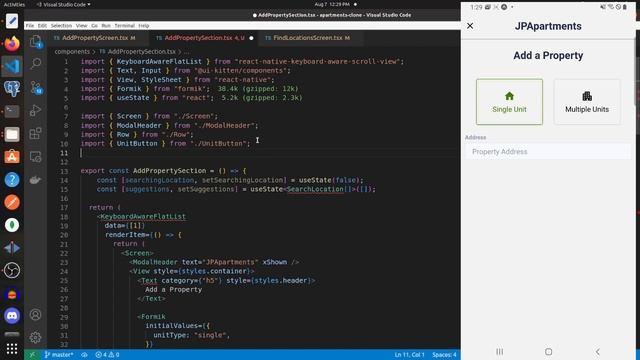Launch Firefox from the dock
This screenshot has height=360, width=640.
12,43
